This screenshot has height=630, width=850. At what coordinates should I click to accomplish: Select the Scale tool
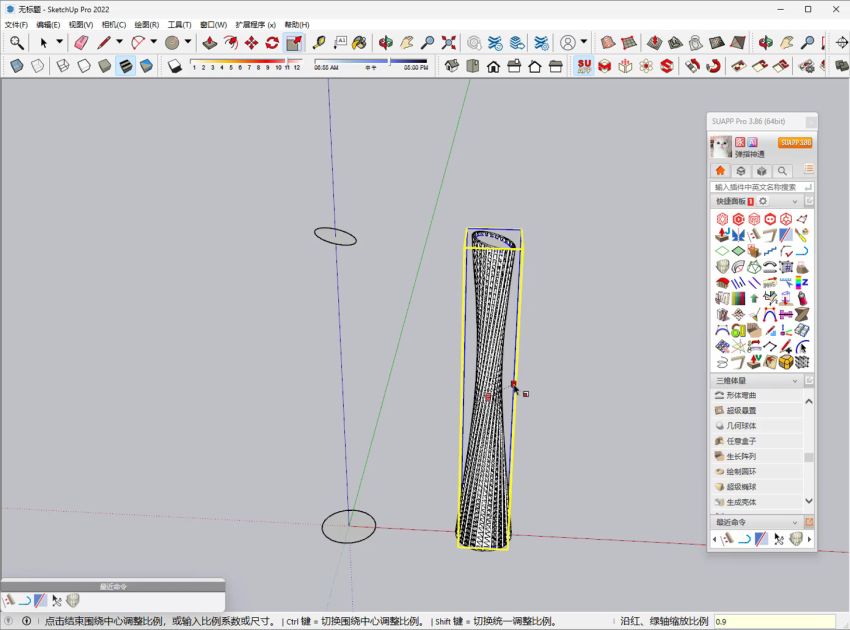[294, 43]
